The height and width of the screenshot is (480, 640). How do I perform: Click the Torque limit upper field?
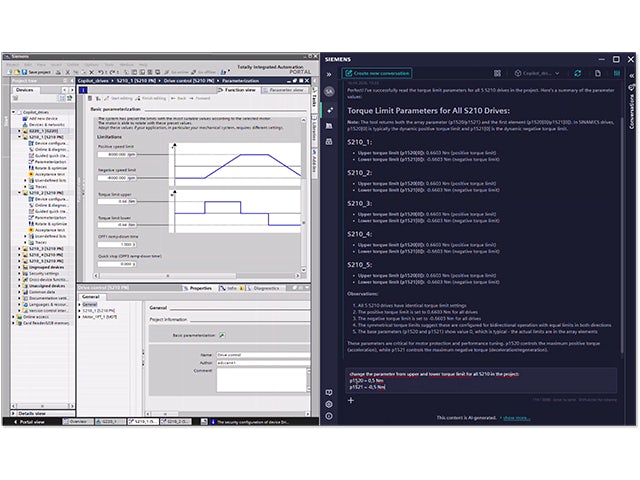pos(116,201)
